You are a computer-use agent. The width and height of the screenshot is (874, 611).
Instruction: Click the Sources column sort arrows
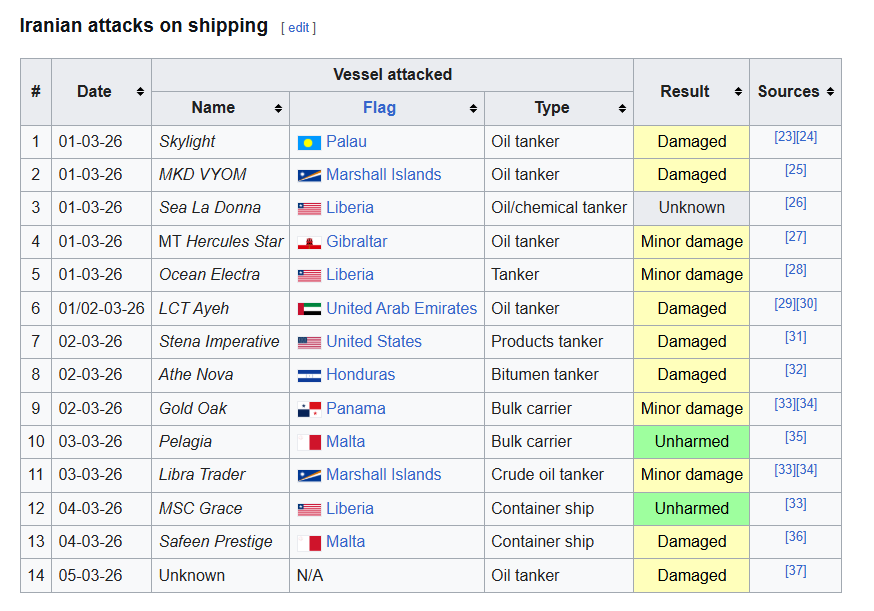pyautogui.click(x=831, y=92)
